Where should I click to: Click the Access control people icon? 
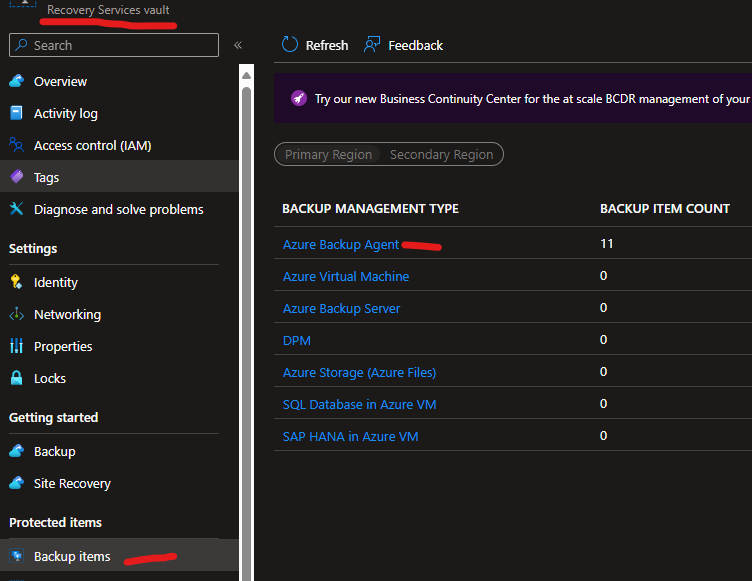pyautogui.click(x=16, y=145)
